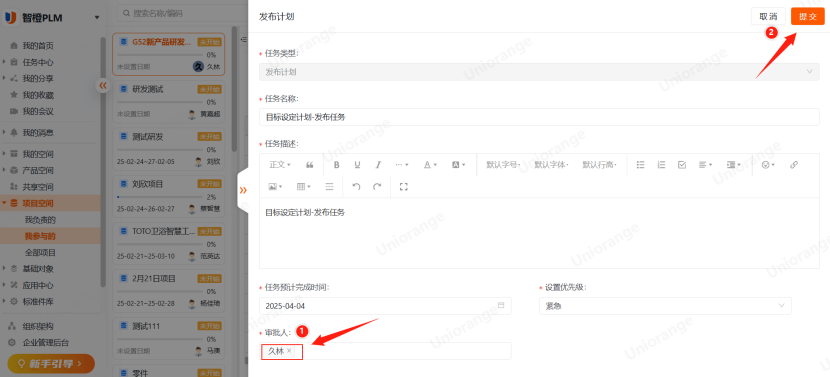Open the text alignment menu
Viewport: 830px width, 377px height.
pos(706,165)
